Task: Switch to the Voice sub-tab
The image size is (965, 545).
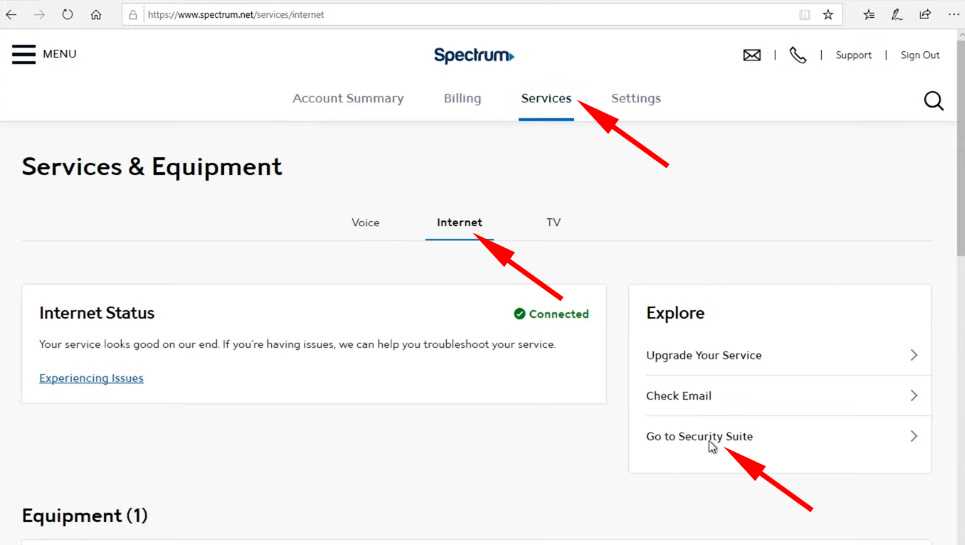Action: 366,223
